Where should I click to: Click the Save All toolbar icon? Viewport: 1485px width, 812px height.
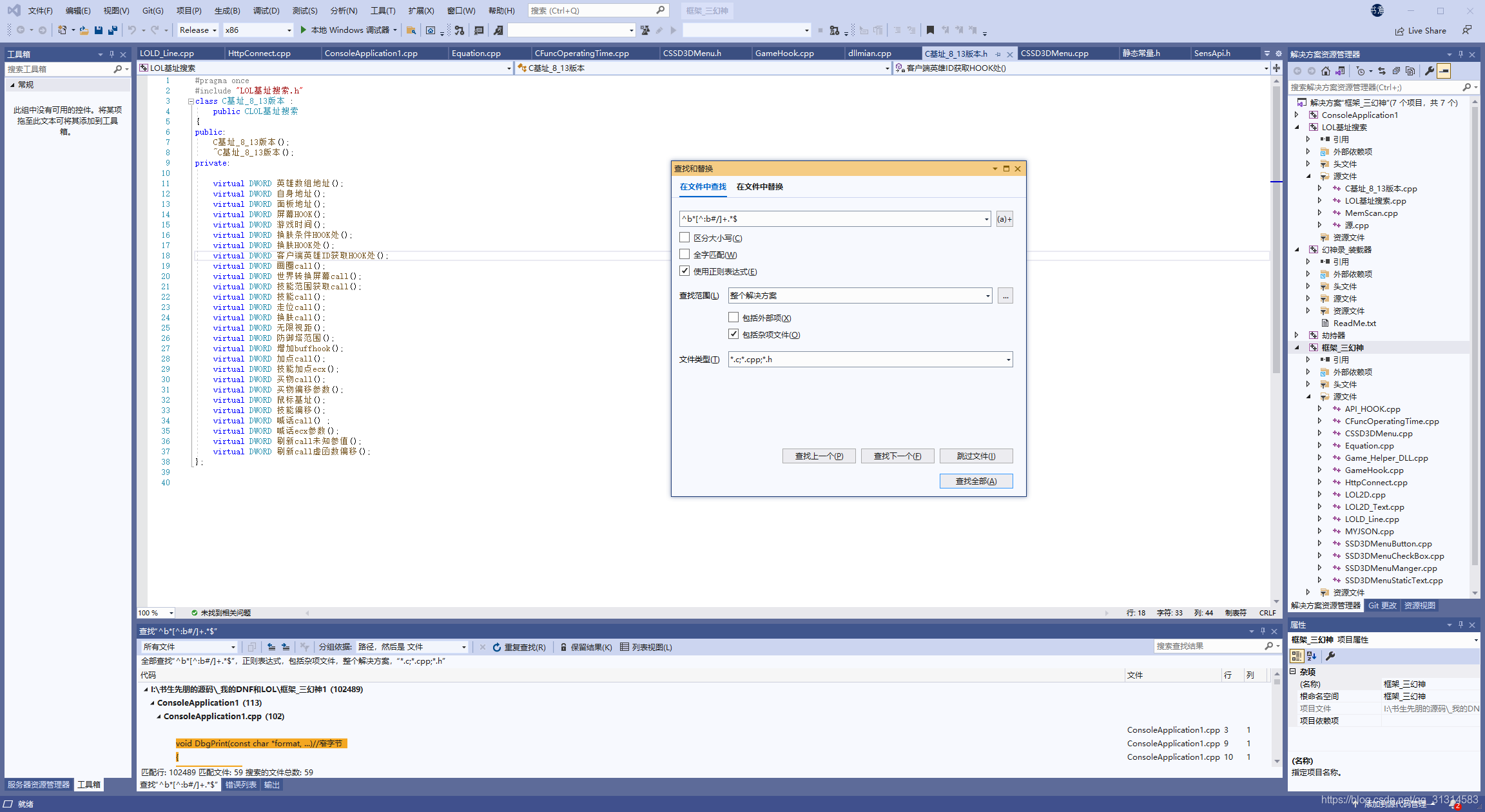(113, 30)
